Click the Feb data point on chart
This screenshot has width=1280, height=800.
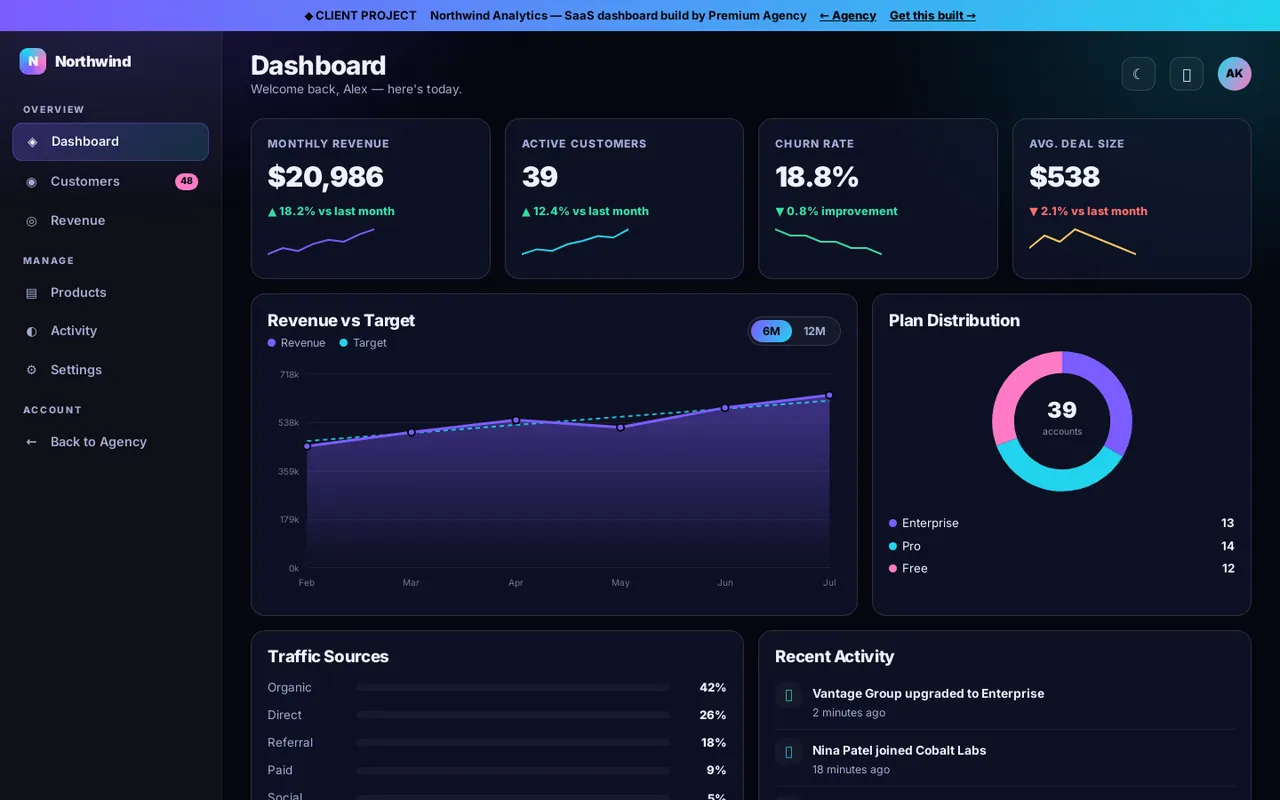[307, 446]
